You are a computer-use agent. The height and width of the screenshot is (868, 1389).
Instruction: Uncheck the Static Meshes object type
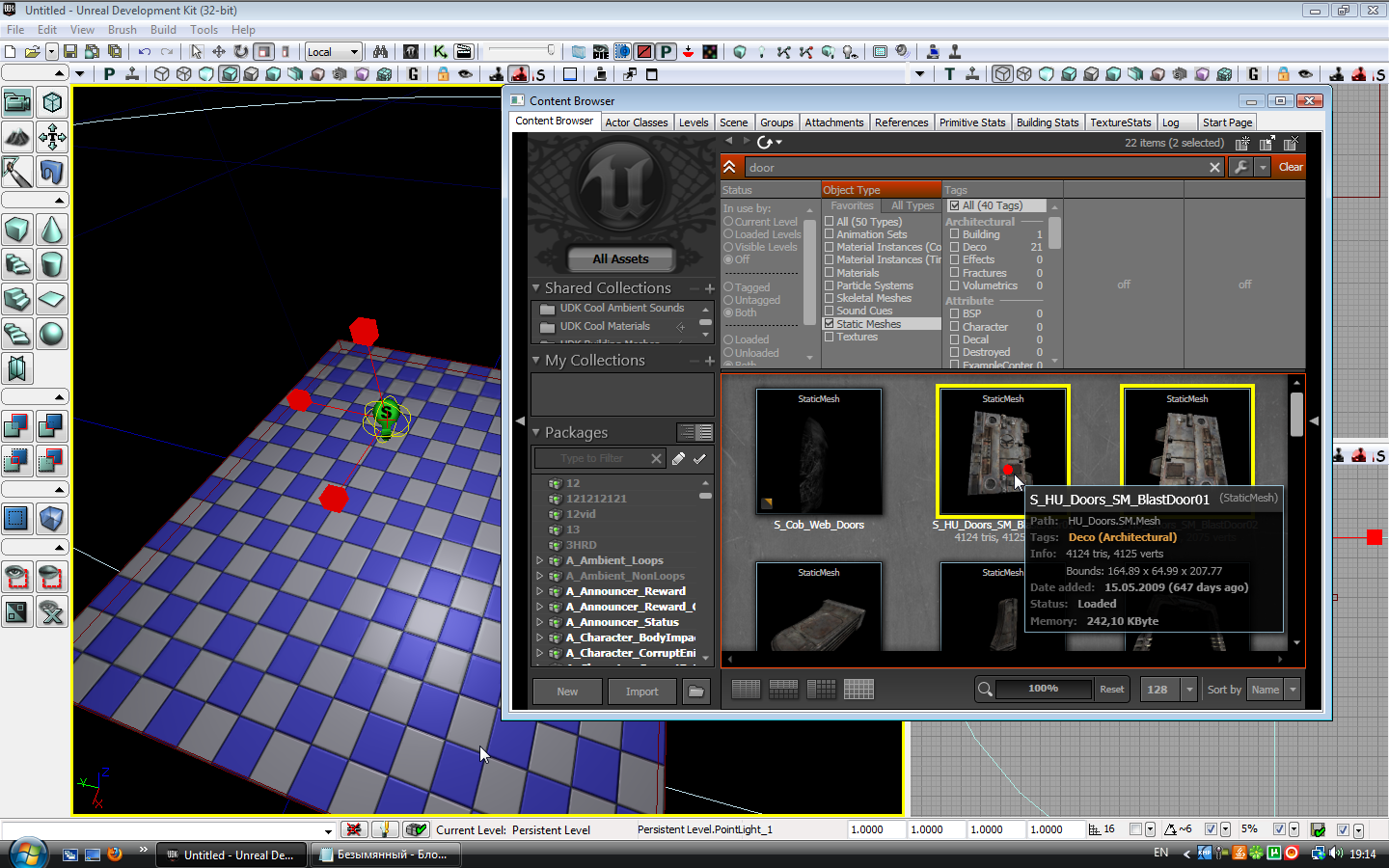point(830,324)
